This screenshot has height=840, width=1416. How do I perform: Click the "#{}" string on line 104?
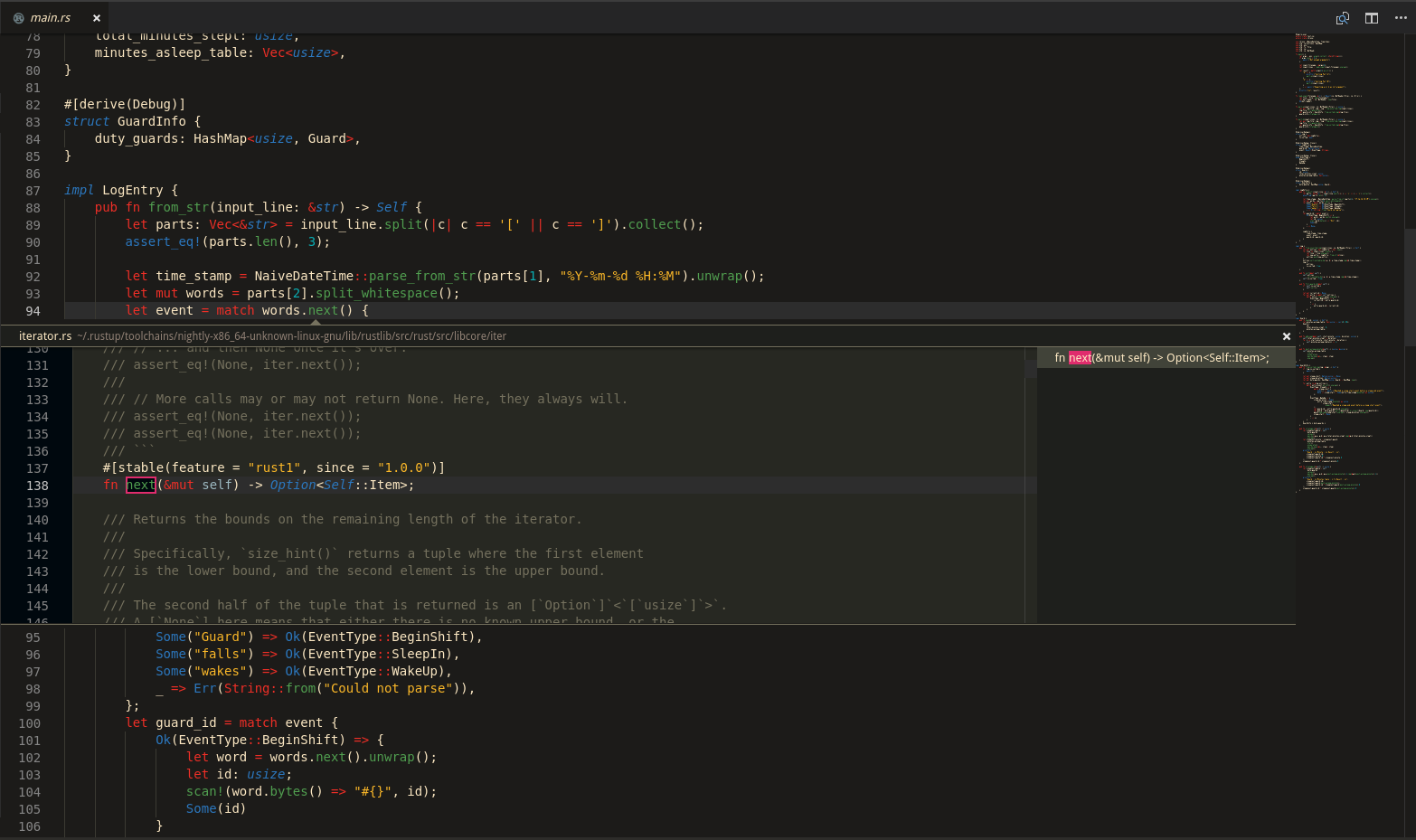(373, 792)
